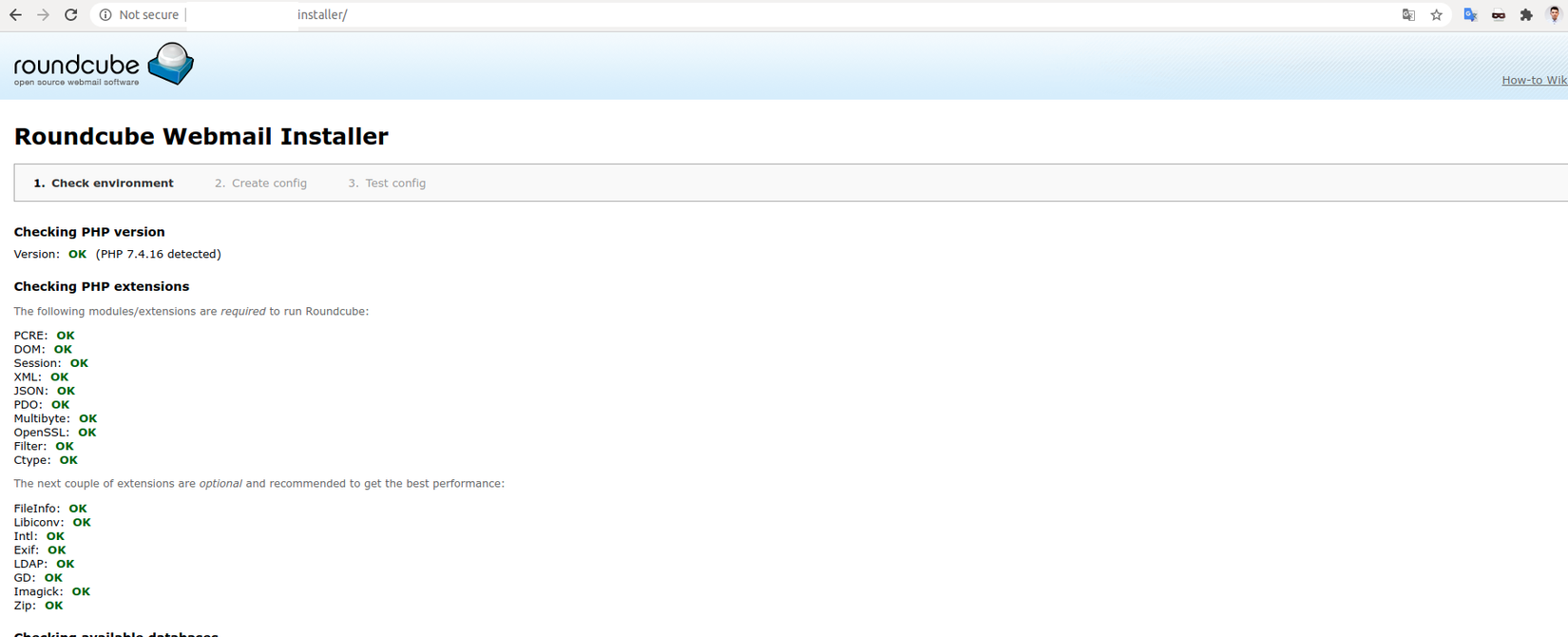
Task: Click the Session extension status row
Action: [50, 363]
